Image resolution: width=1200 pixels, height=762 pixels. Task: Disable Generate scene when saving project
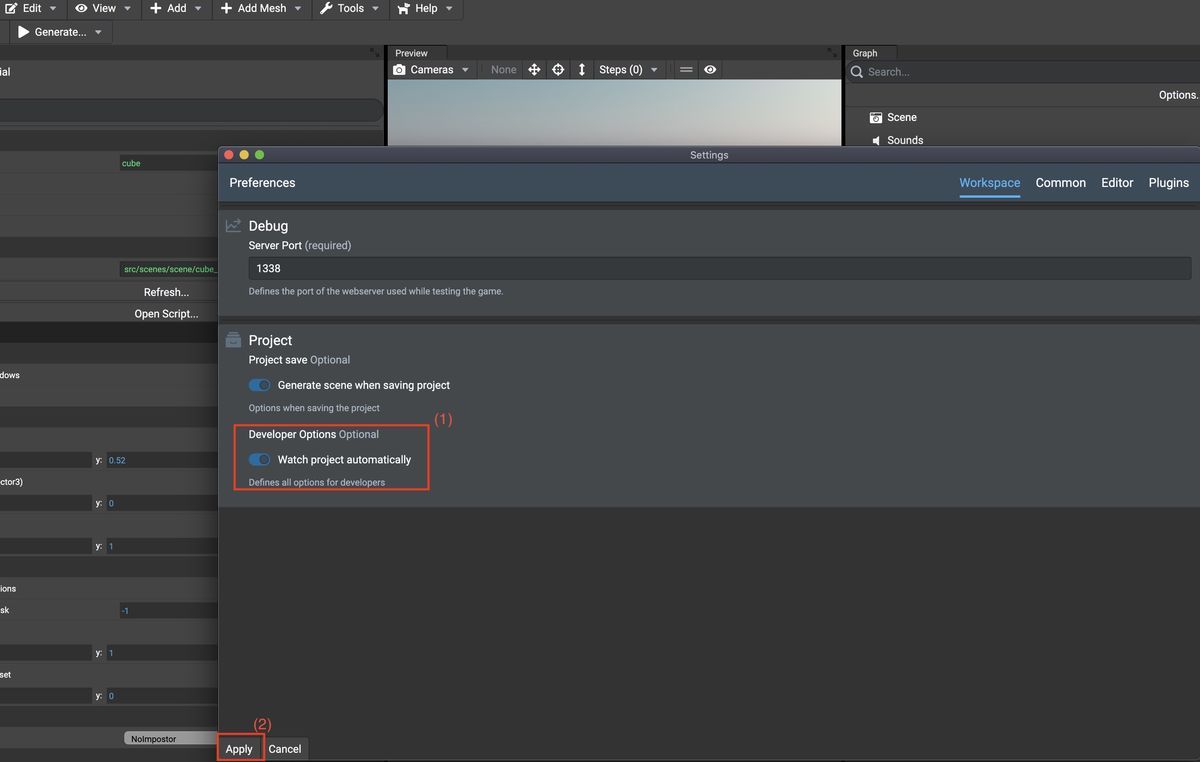pos(259,384)
